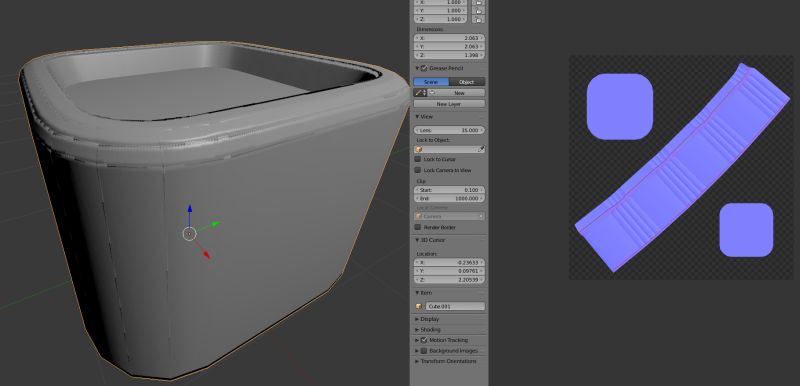Image resolution: width=800 pixels, height=386 pixels.
Task: Click the Lock to Object field
Action: [449, 149]
